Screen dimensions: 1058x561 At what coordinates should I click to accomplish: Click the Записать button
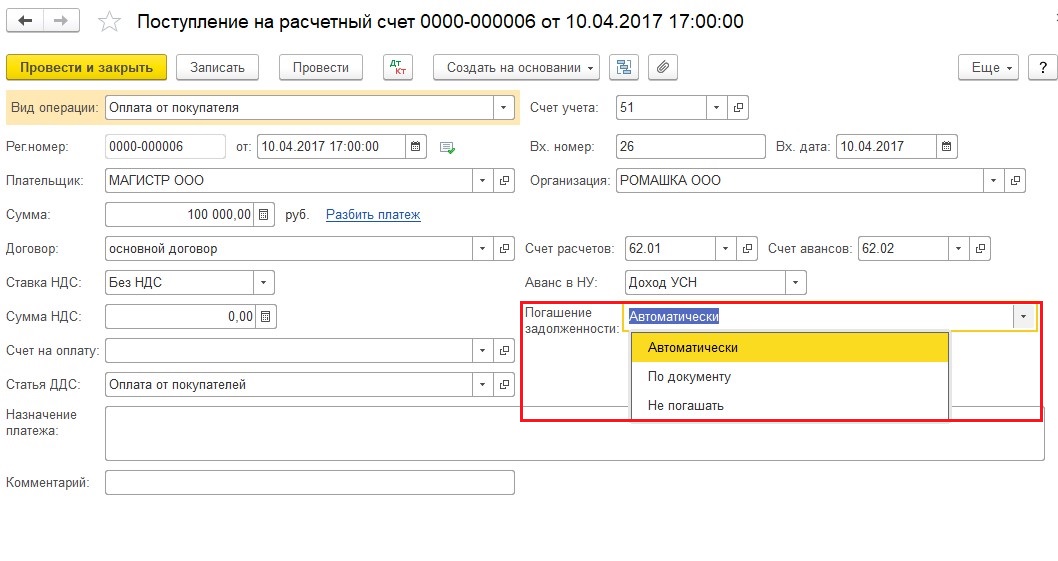click(x=217, y=68)
